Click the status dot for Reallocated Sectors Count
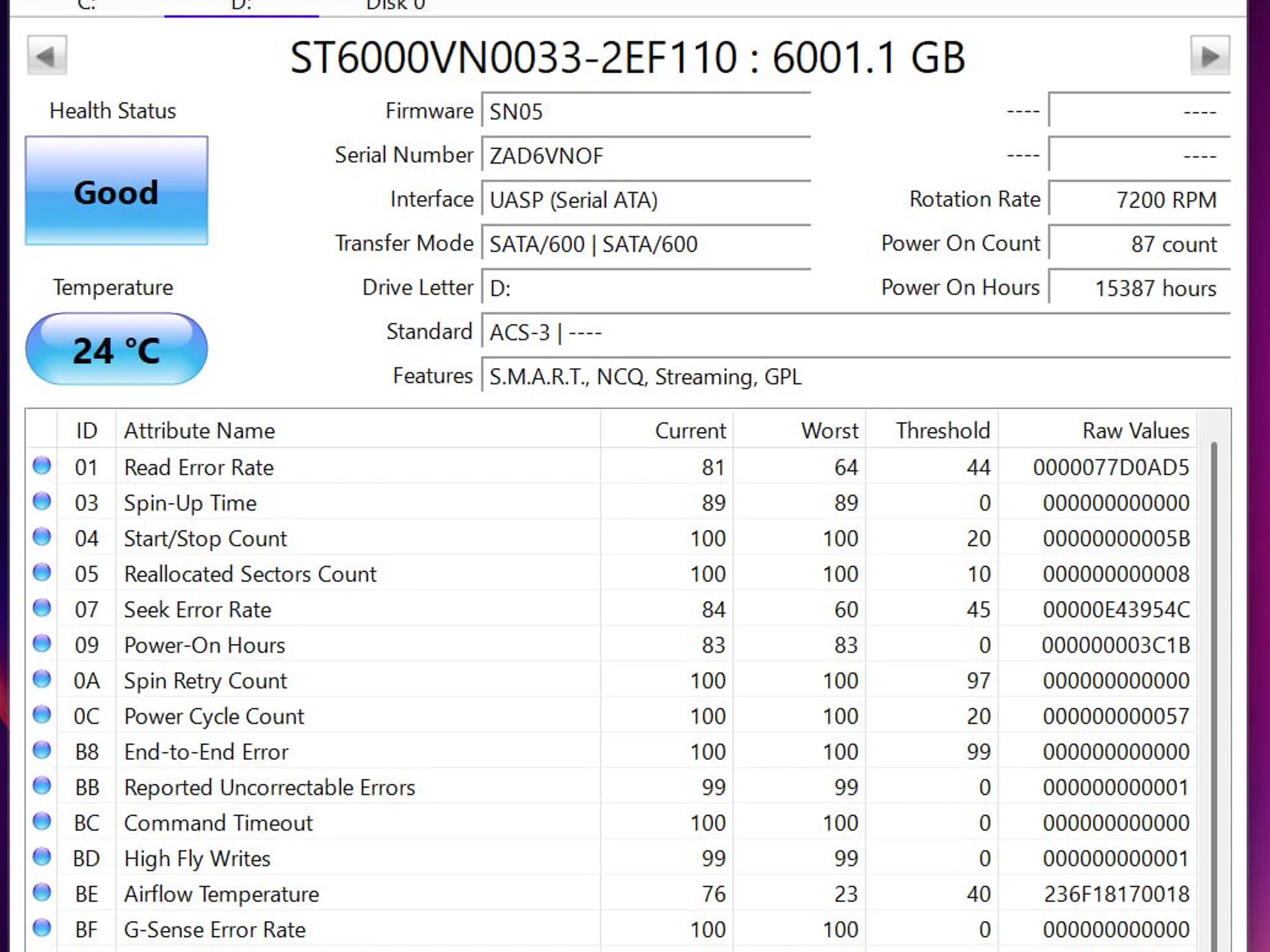This screenshot has height=952, width=1270. [x=42, y=572]
